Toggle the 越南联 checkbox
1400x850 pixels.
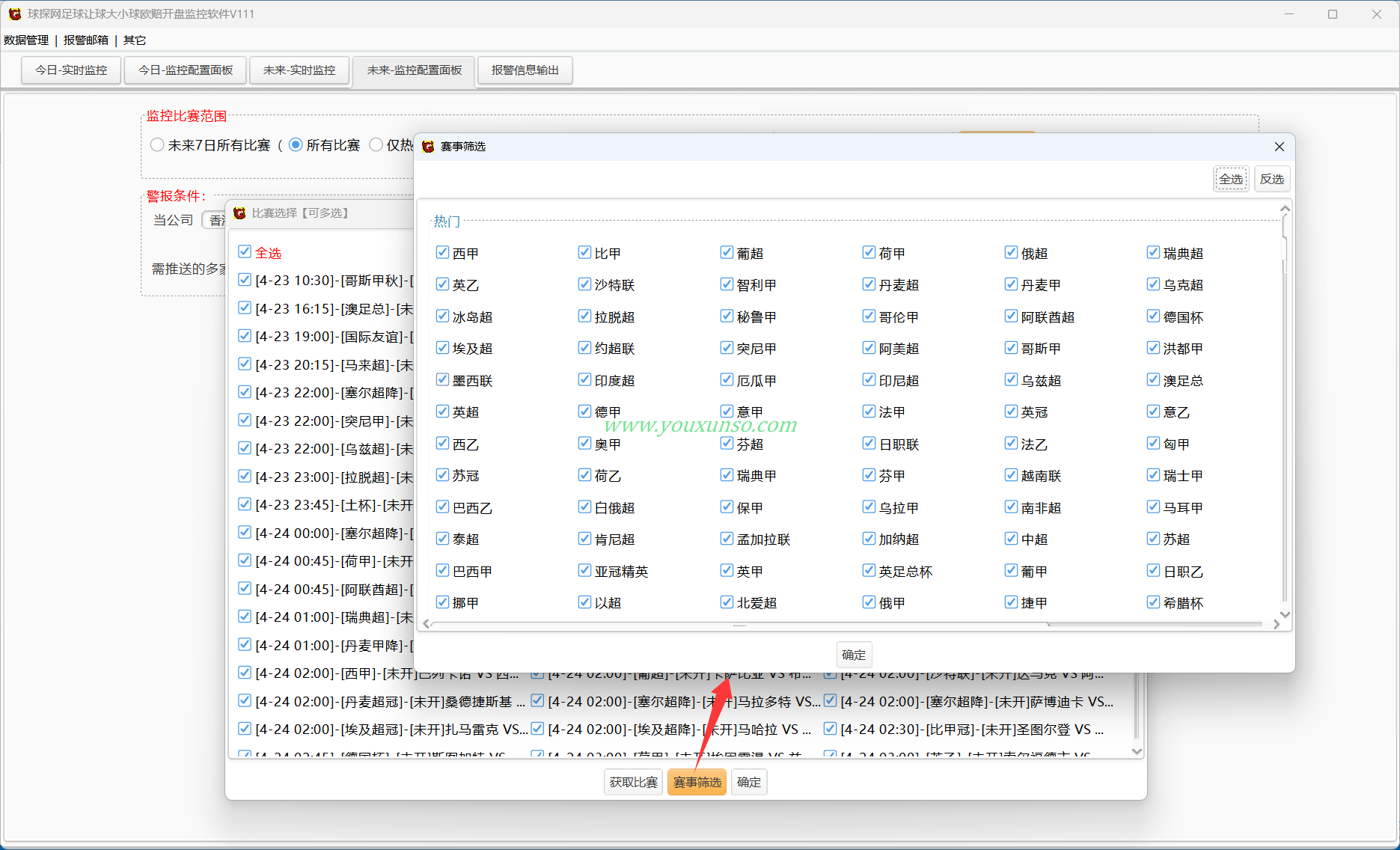pos(1011,475)
